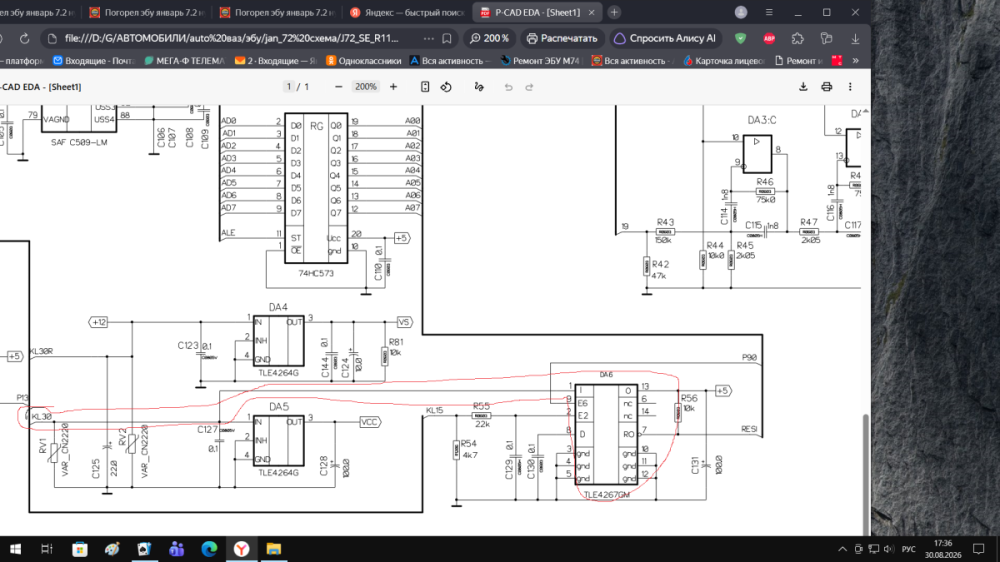Open Task View on the taskbar
Viewport: 1000px width, 562px height.
click(x=47, y=549)
